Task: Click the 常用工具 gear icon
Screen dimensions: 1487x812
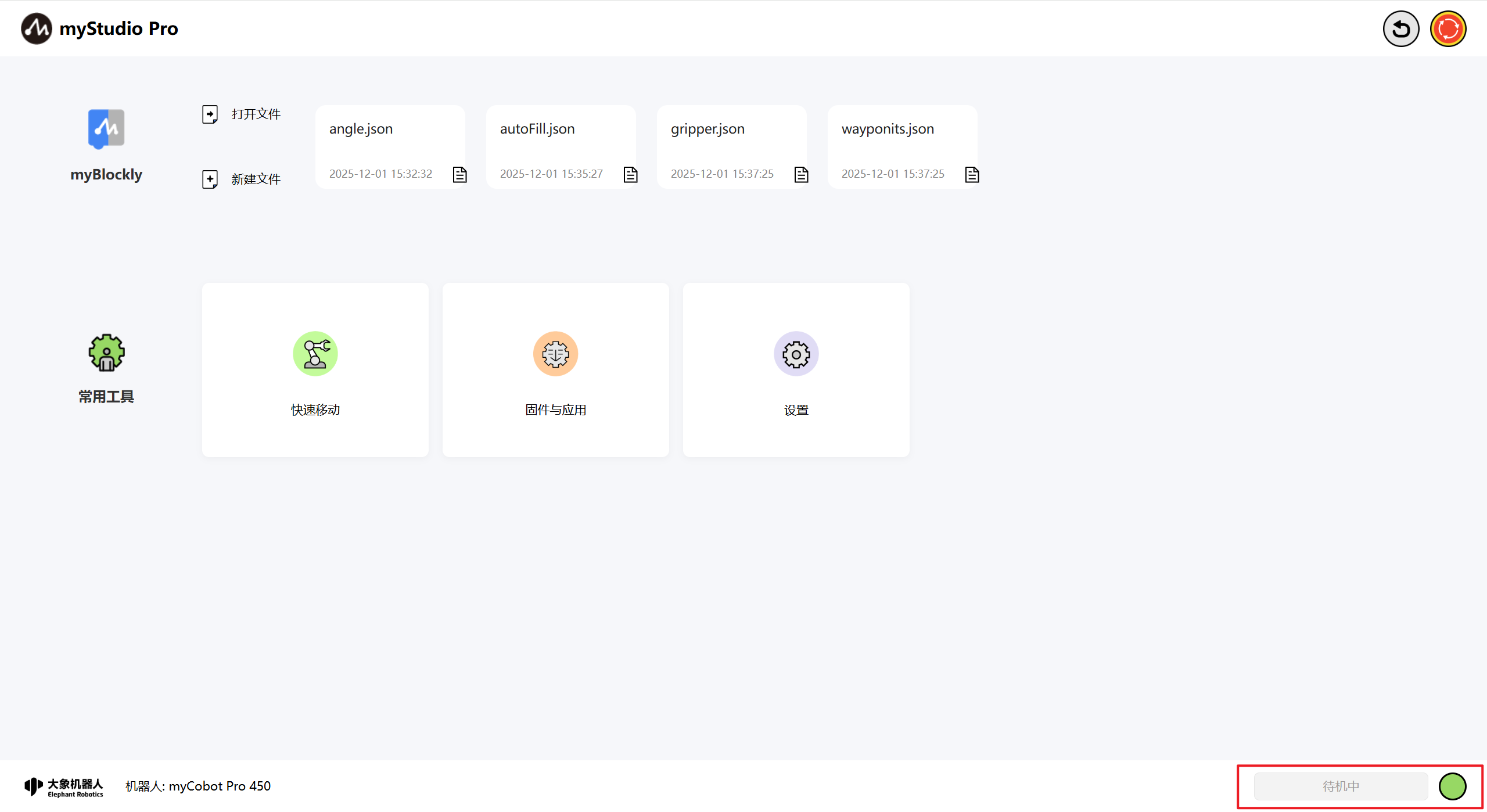Action: pyautogui.click(x=106, y=353)
